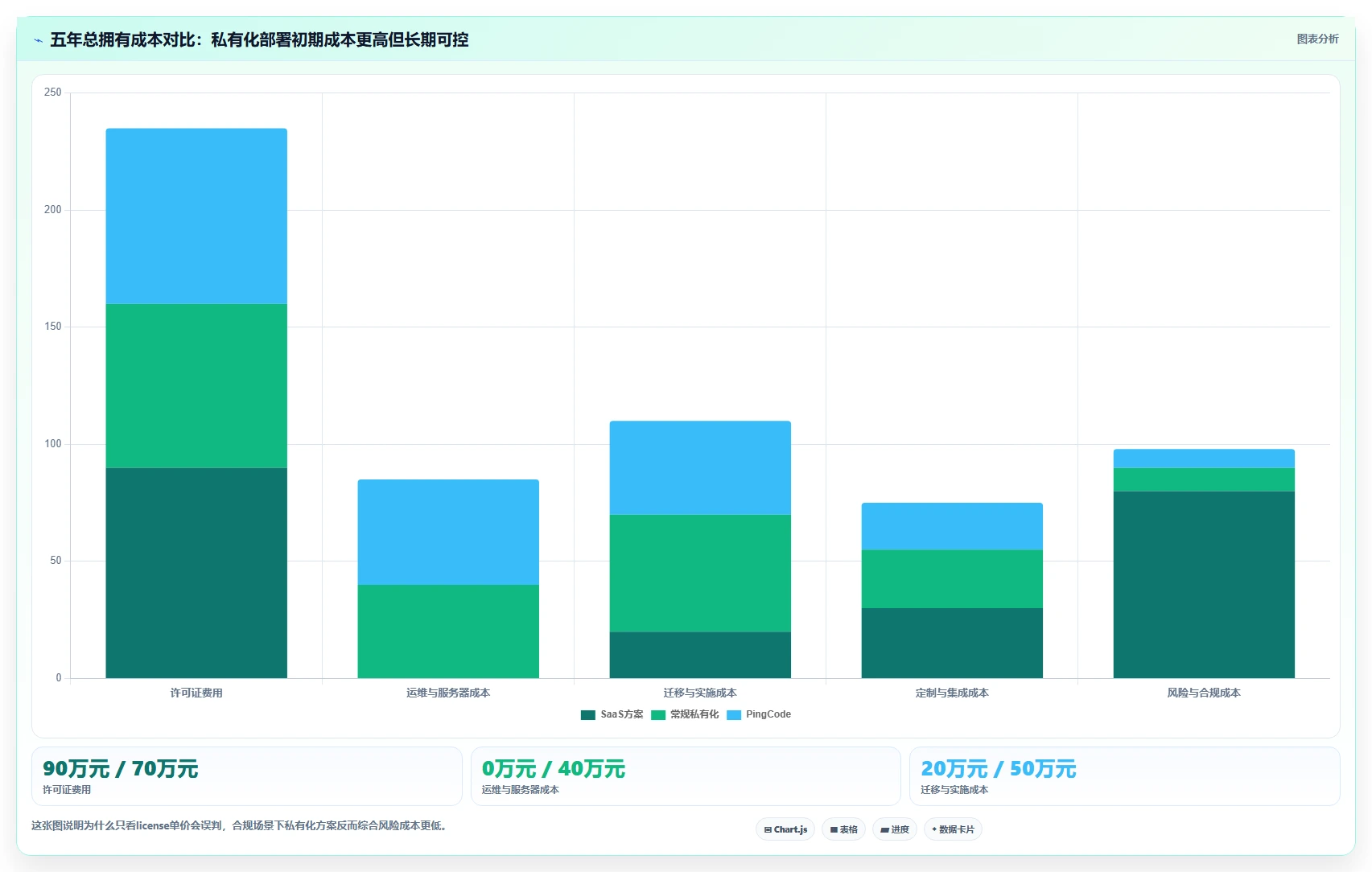Click the 许可证费用 x-axis label
Screen dimensions: 1372x872
(196, 693)
